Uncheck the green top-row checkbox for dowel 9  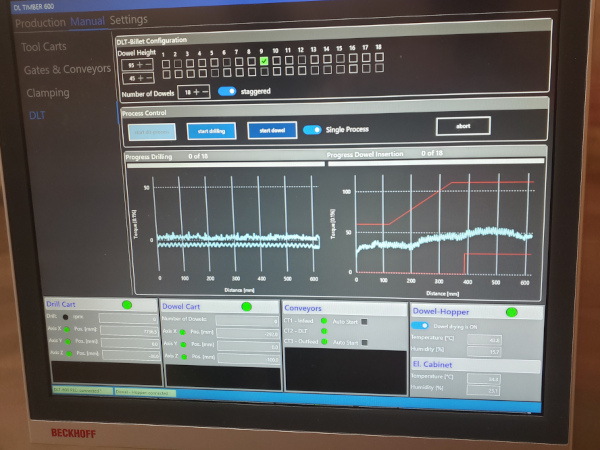pyautogui.click(x=263, y=61)
